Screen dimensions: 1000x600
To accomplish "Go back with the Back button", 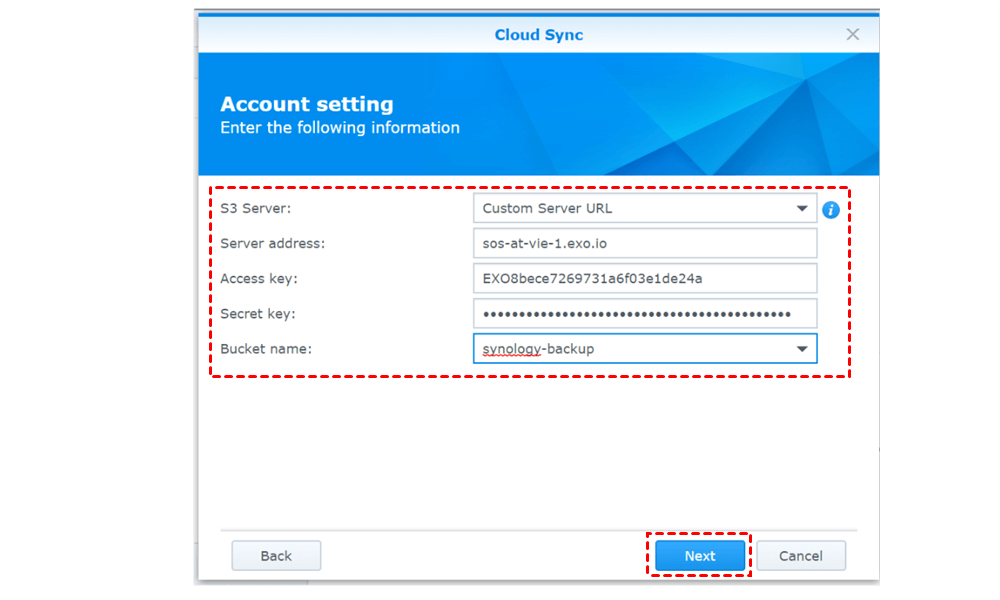I will [276, 556].
